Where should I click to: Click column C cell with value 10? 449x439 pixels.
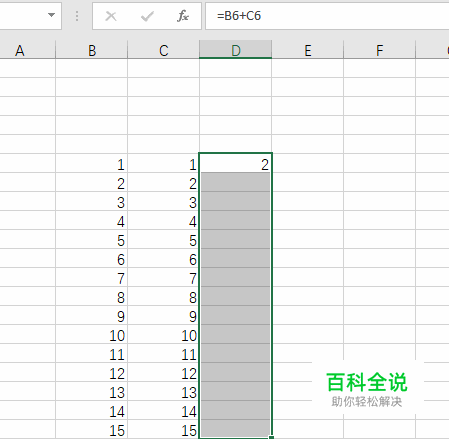tap(164, 334)
